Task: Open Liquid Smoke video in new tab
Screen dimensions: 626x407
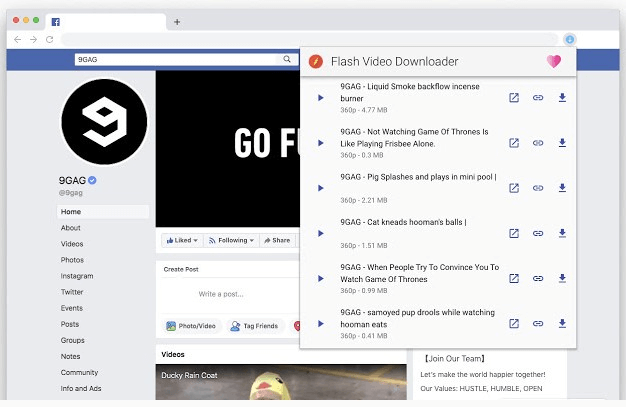Action: [514, 97]
